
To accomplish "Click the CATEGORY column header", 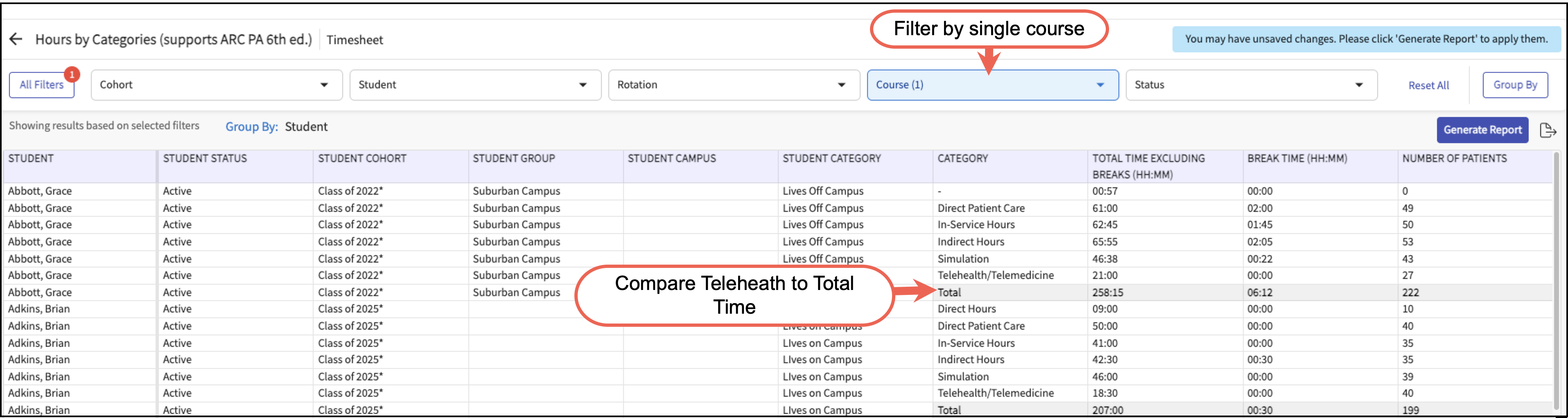I will [x=962, y=159].
